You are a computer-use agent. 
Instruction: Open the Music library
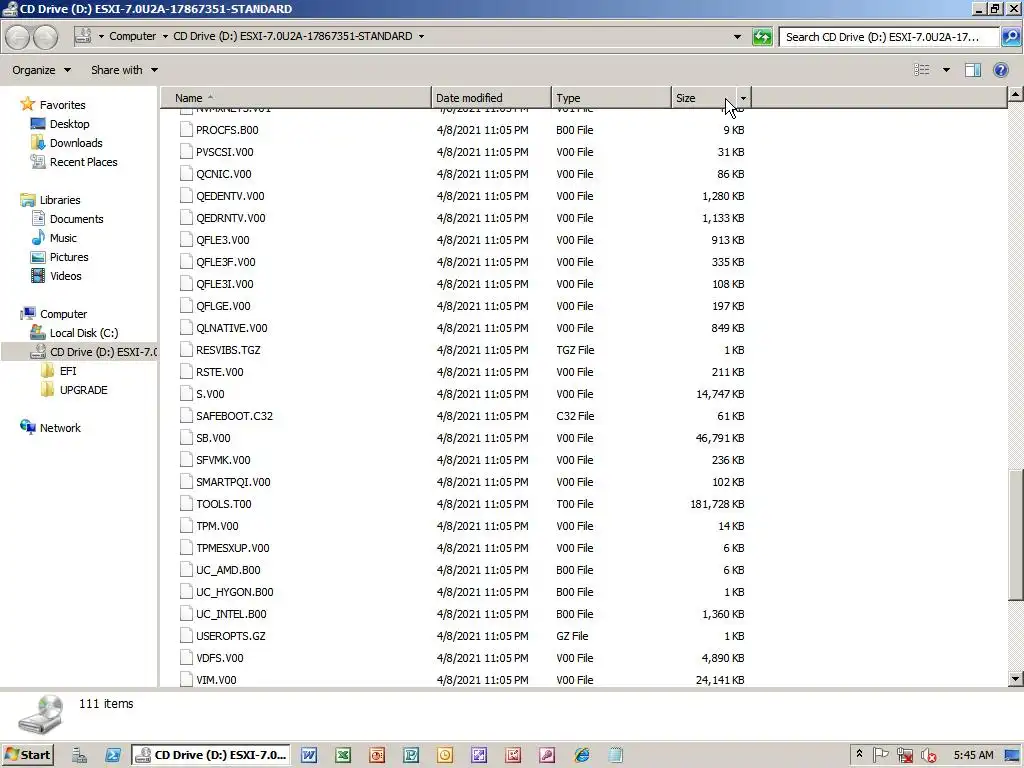click(x=63, y=238)
